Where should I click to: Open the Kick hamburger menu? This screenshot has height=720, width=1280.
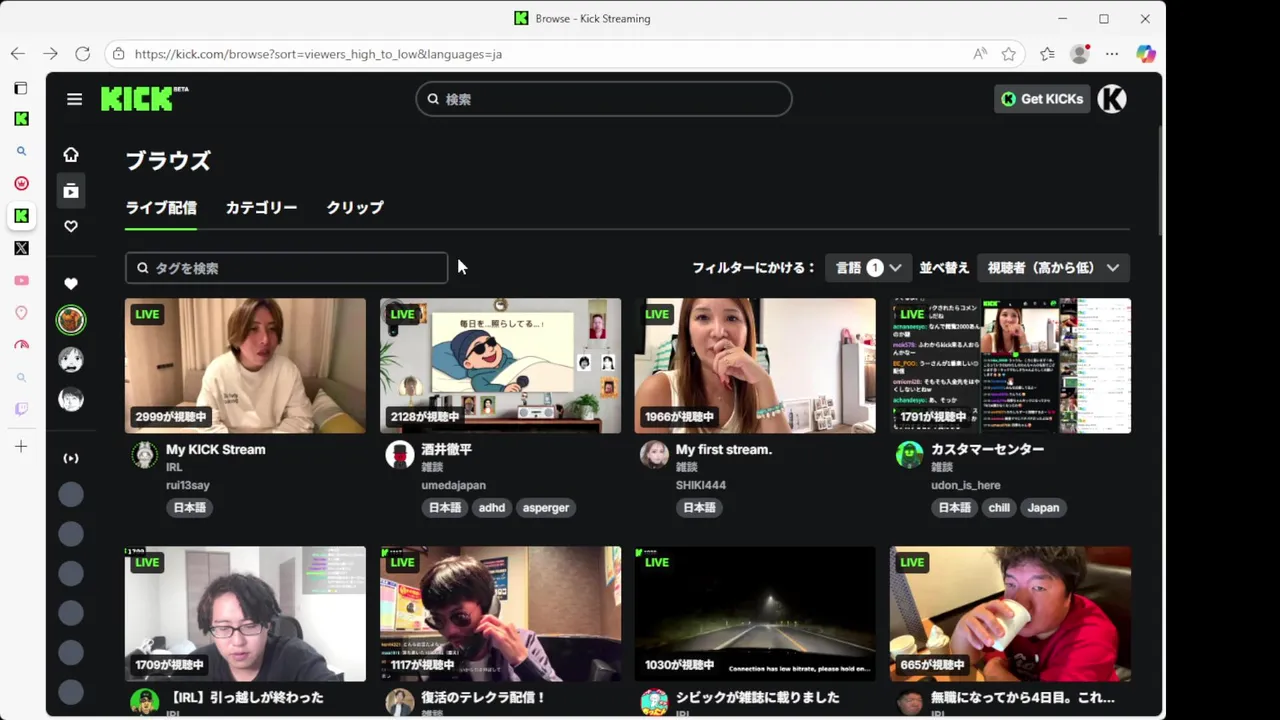[x=74, y=99]
